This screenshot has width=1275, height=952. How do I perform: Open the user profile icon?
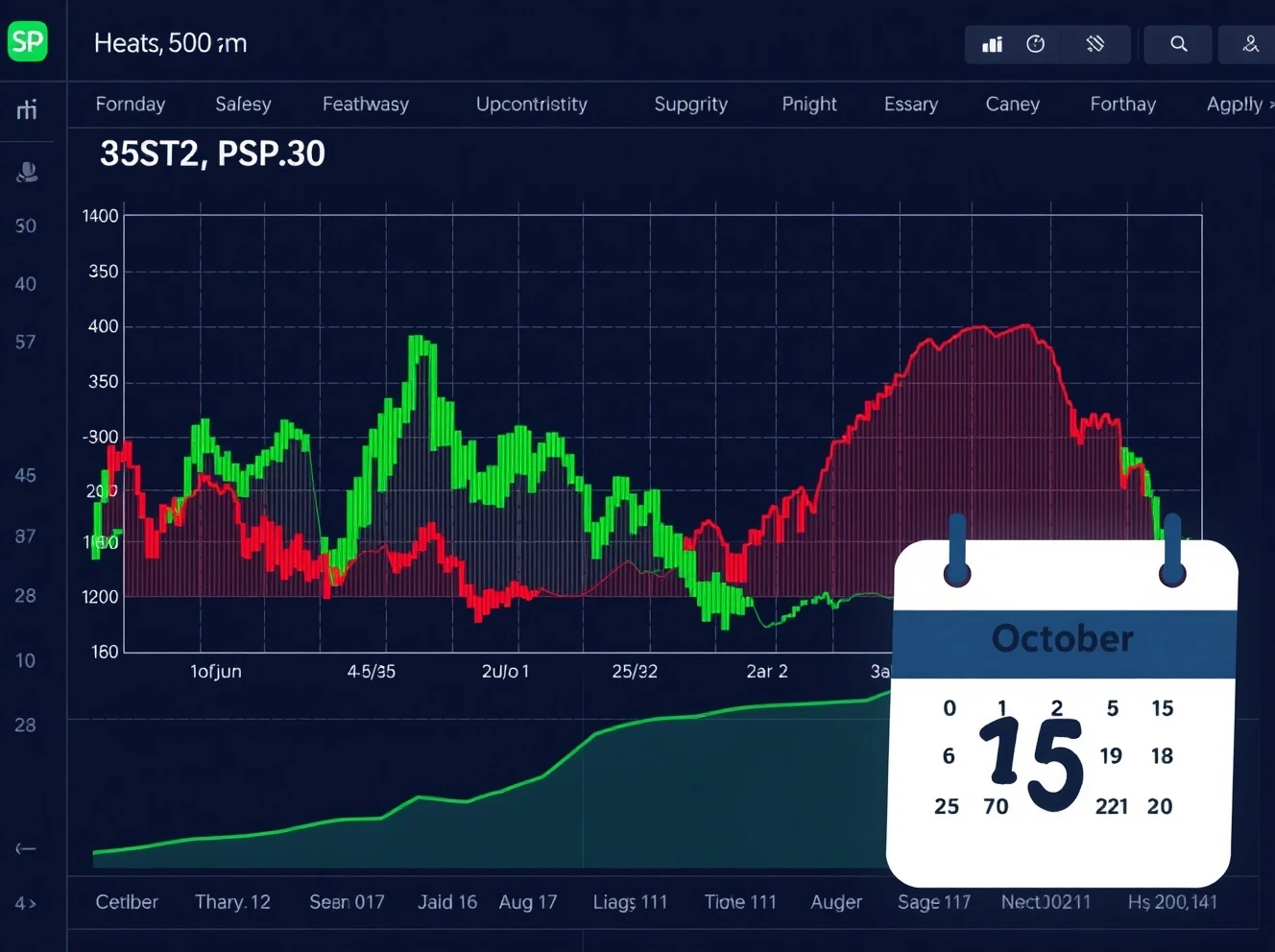tap(1250, 44)
